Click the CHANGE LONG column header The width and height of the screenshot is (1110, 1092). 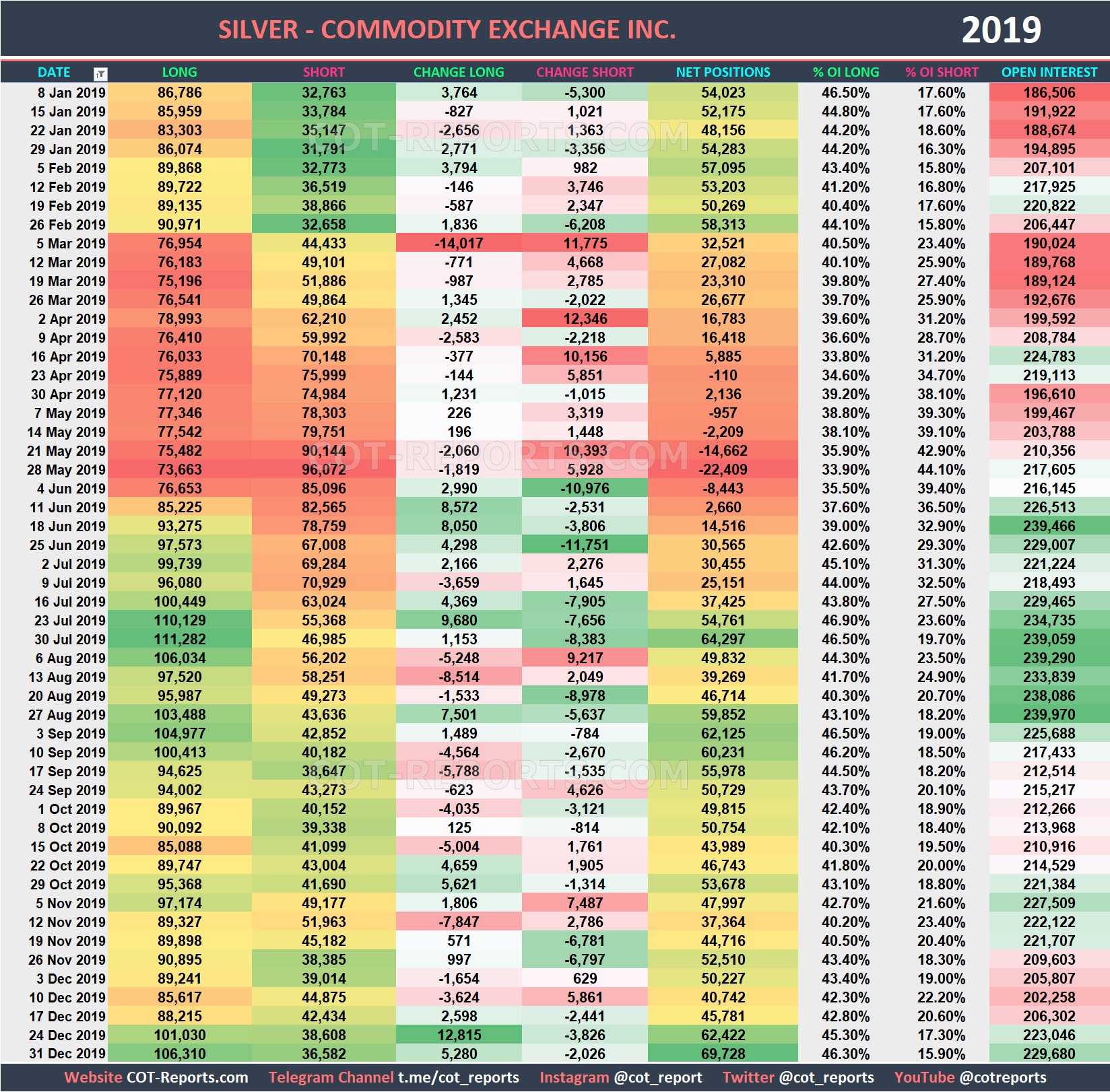(x=459, y=72)
